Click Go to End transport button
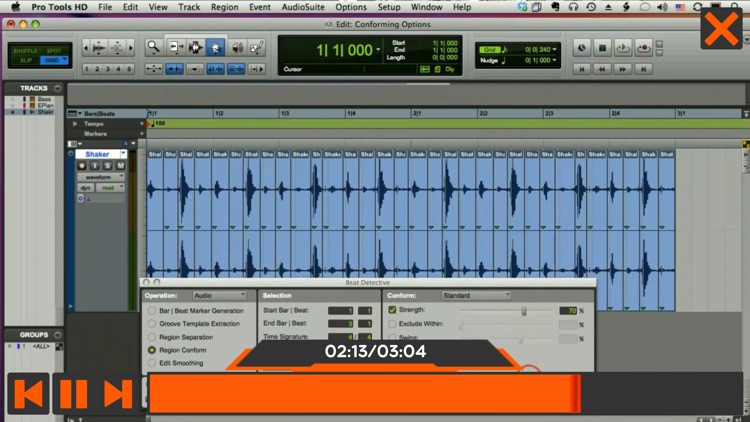The height and width of the screenshot is (422, 750). coord(644,69)
